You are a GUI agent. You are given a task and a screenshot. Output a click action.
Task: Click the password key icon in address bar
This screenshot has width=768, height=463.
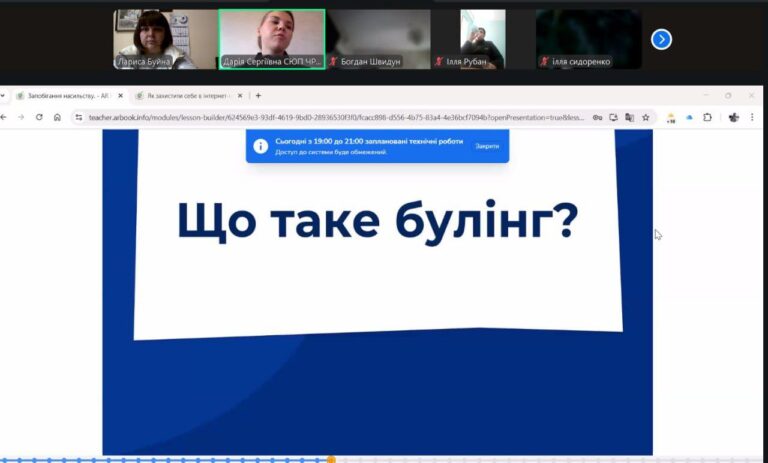tap(597, 117)
